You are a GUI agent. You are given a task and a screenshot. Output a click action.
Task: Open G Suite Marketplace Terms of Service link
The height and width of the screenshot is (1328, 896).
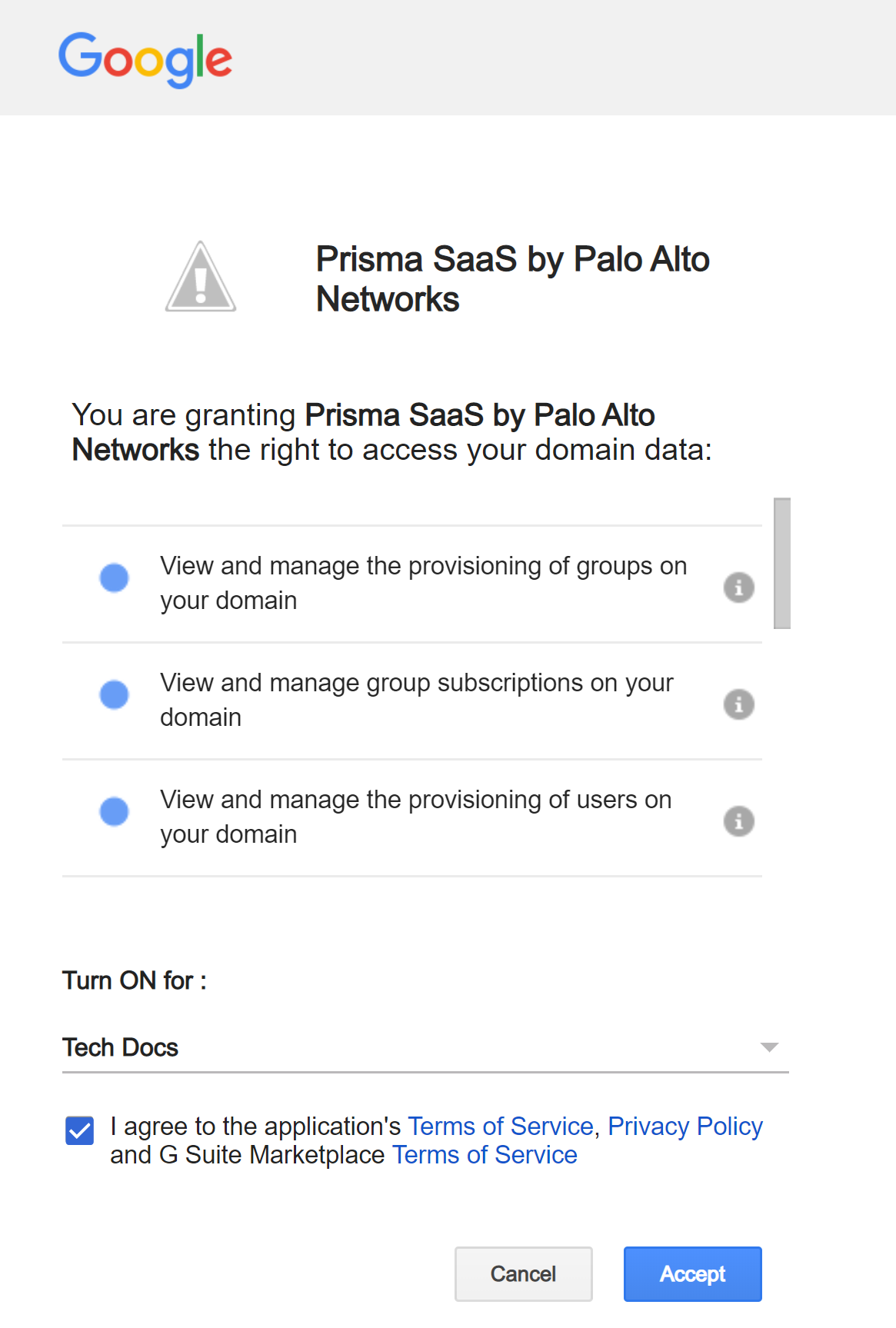tap(485, 1155)
